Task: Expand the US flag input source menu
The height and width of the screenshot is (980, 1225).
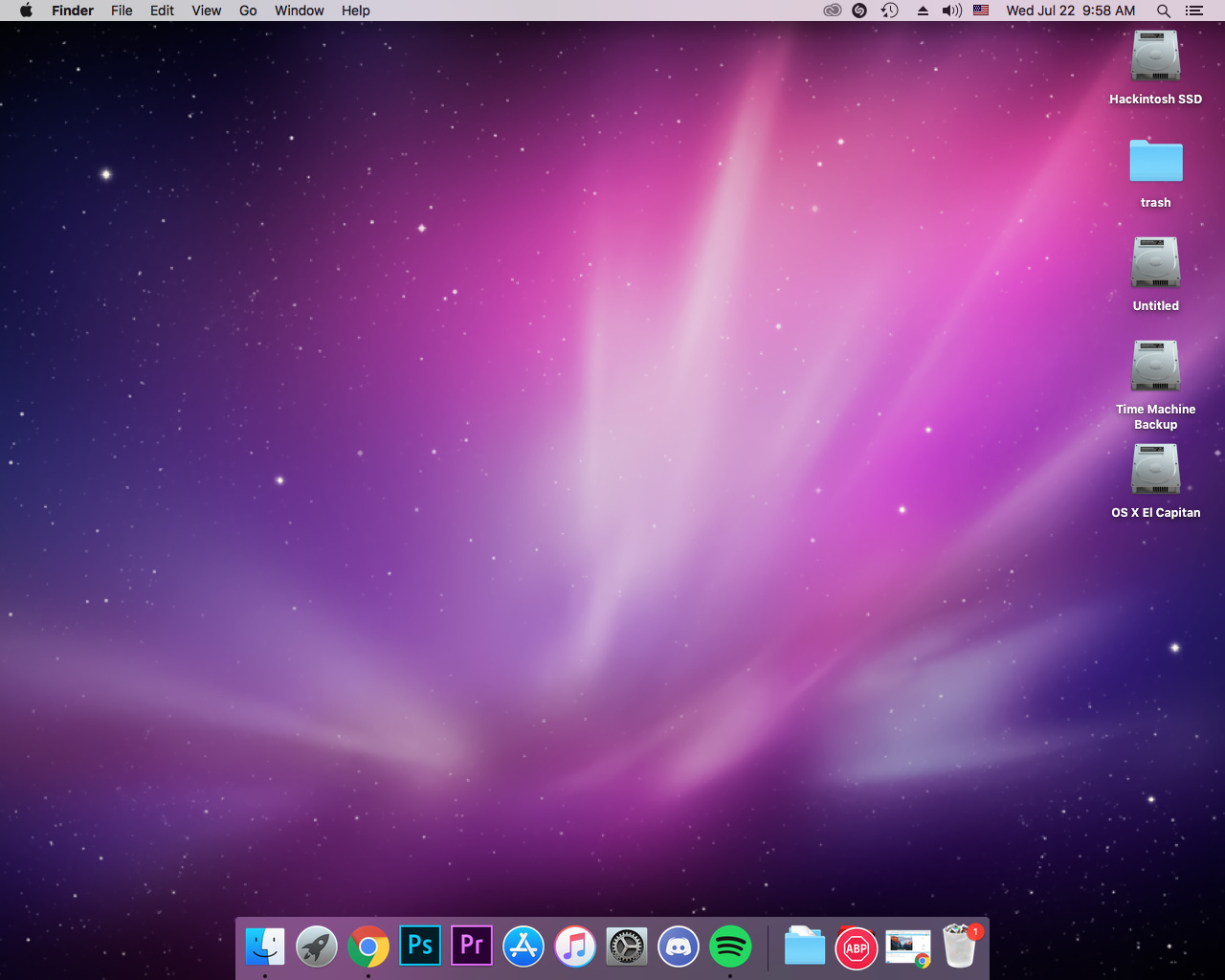Action: click(x=981, y=11)
